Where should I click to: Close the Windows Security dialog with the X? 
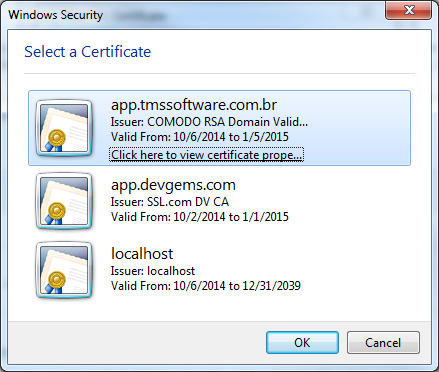click(x=409, y=10)
